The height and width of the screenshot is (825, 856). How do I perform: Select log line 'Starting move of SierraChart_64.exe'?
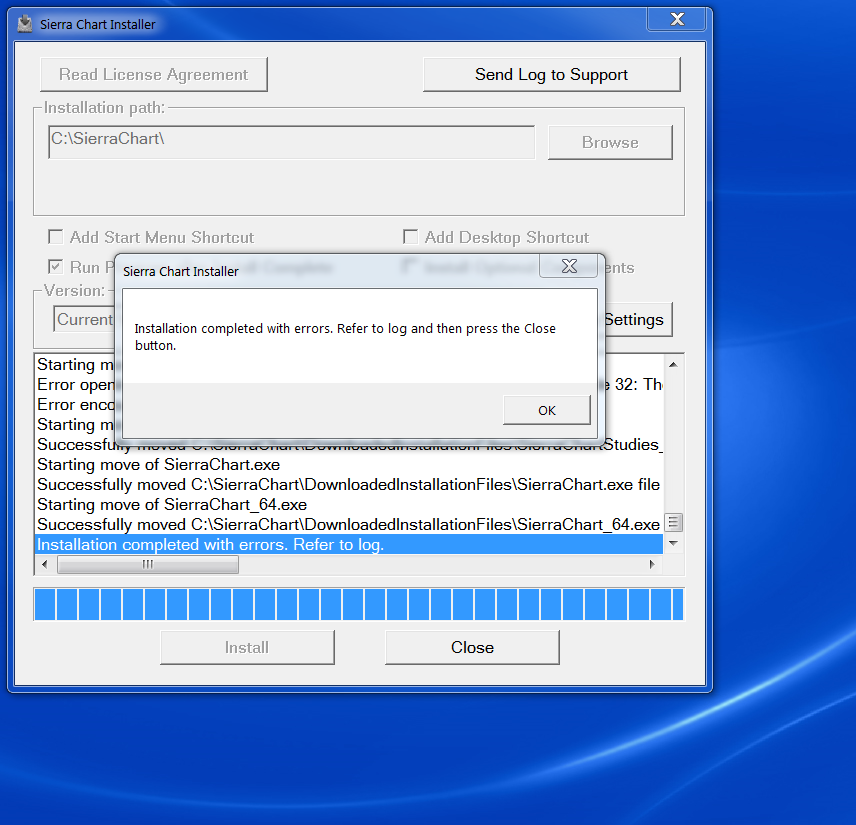tap(349, 505)
